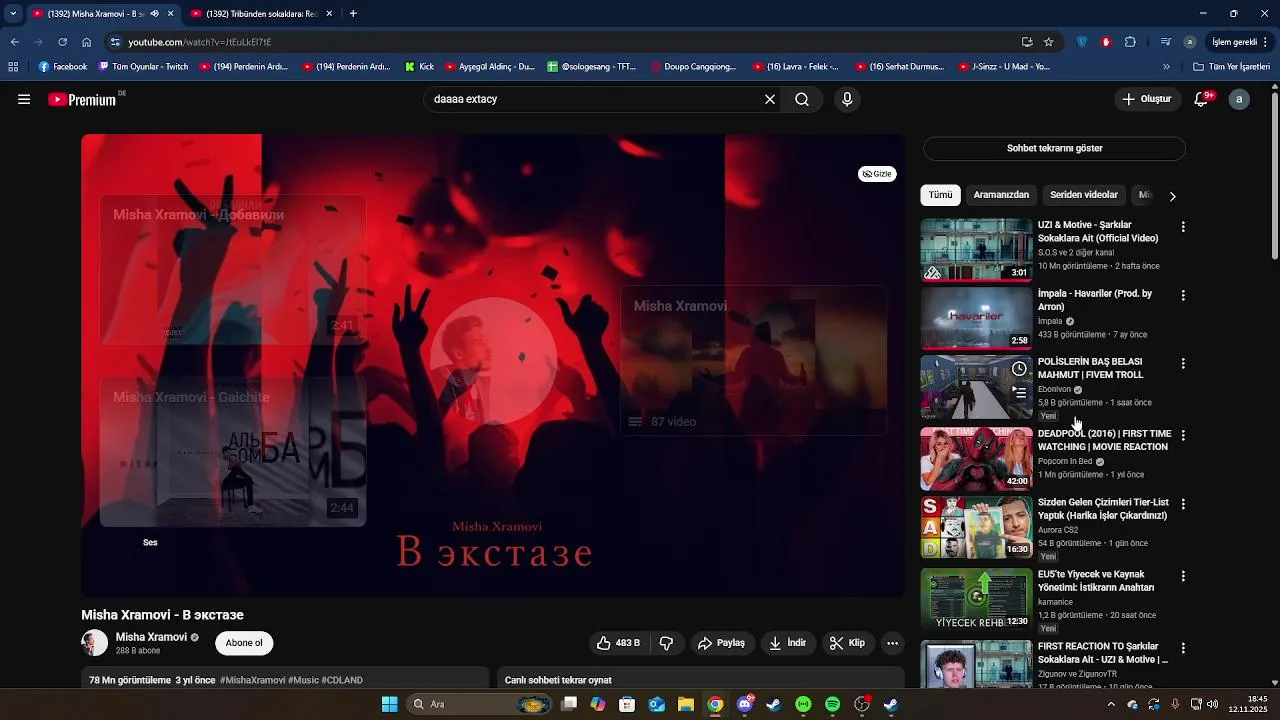
Task: Open Spotify from the taskbar
Action: pyautogui.click(x=832, y=704)
